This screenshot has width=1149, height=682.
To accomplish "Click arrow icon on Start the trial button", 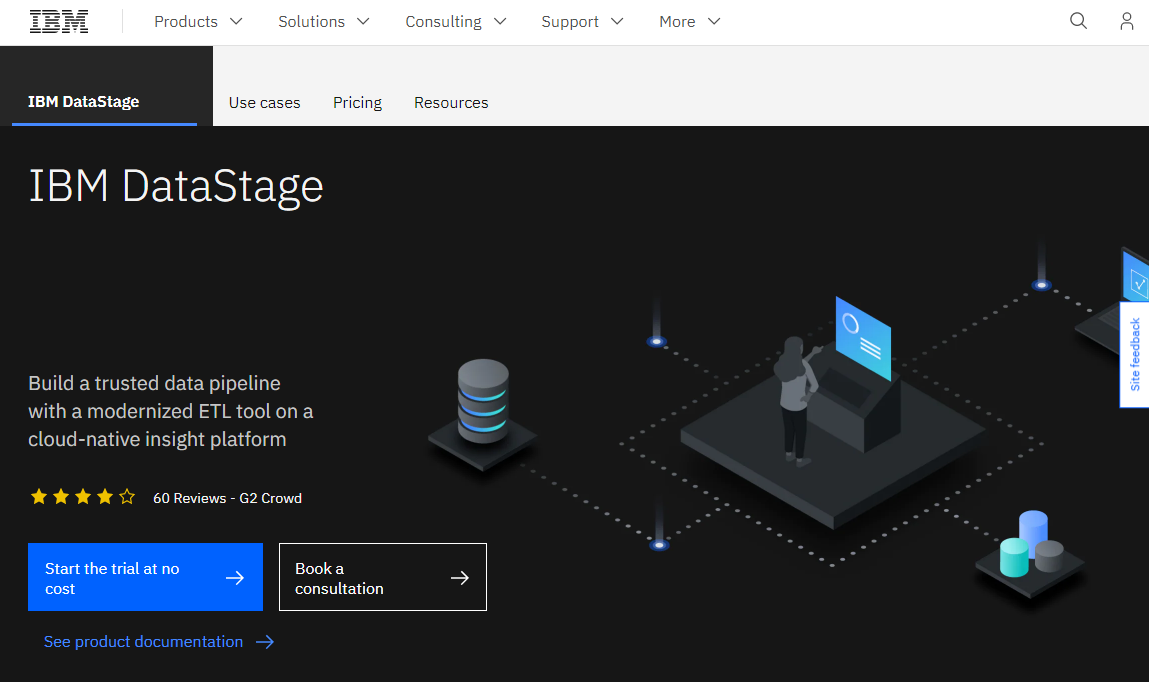I will (234, 578).
